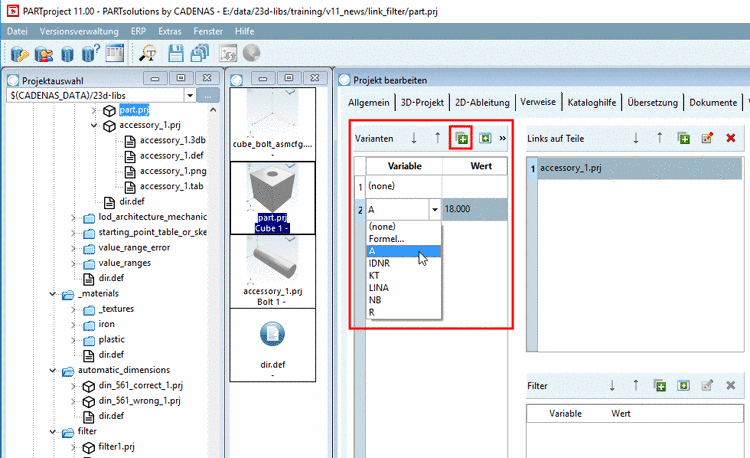Open the Datei menu
The image size is (750, 458).
click(17, 31)
